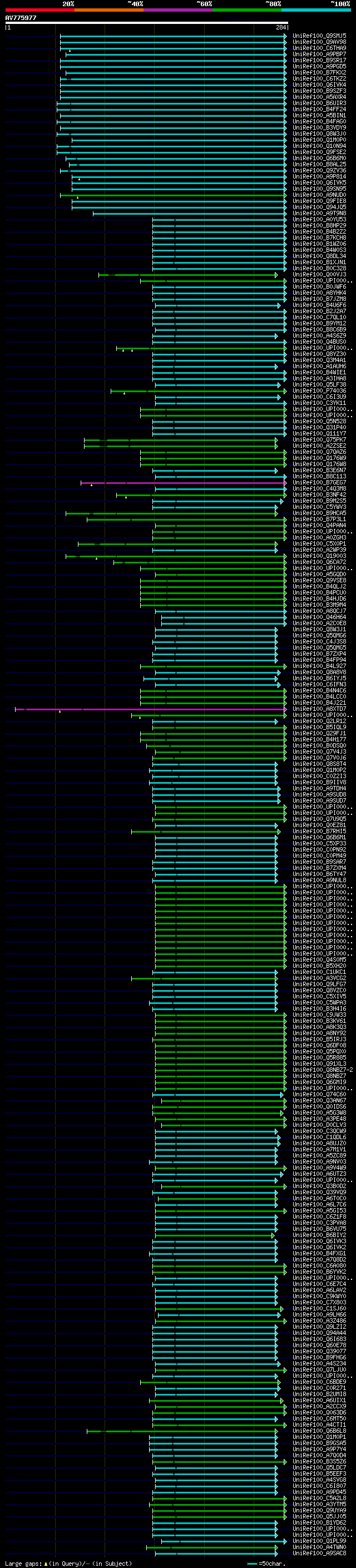Select the UniRef100_Q4PAN4 label
The height and width of the screenshot is (1568, 356).
[319, 525]
